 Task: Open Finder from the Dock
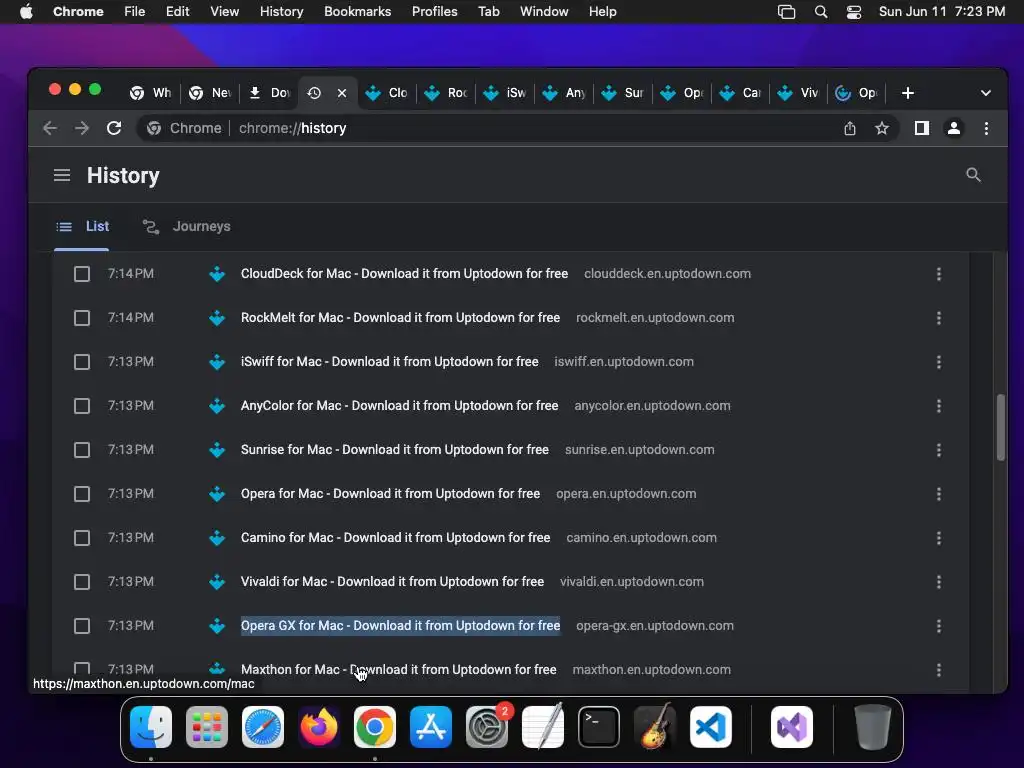[151, 727]
